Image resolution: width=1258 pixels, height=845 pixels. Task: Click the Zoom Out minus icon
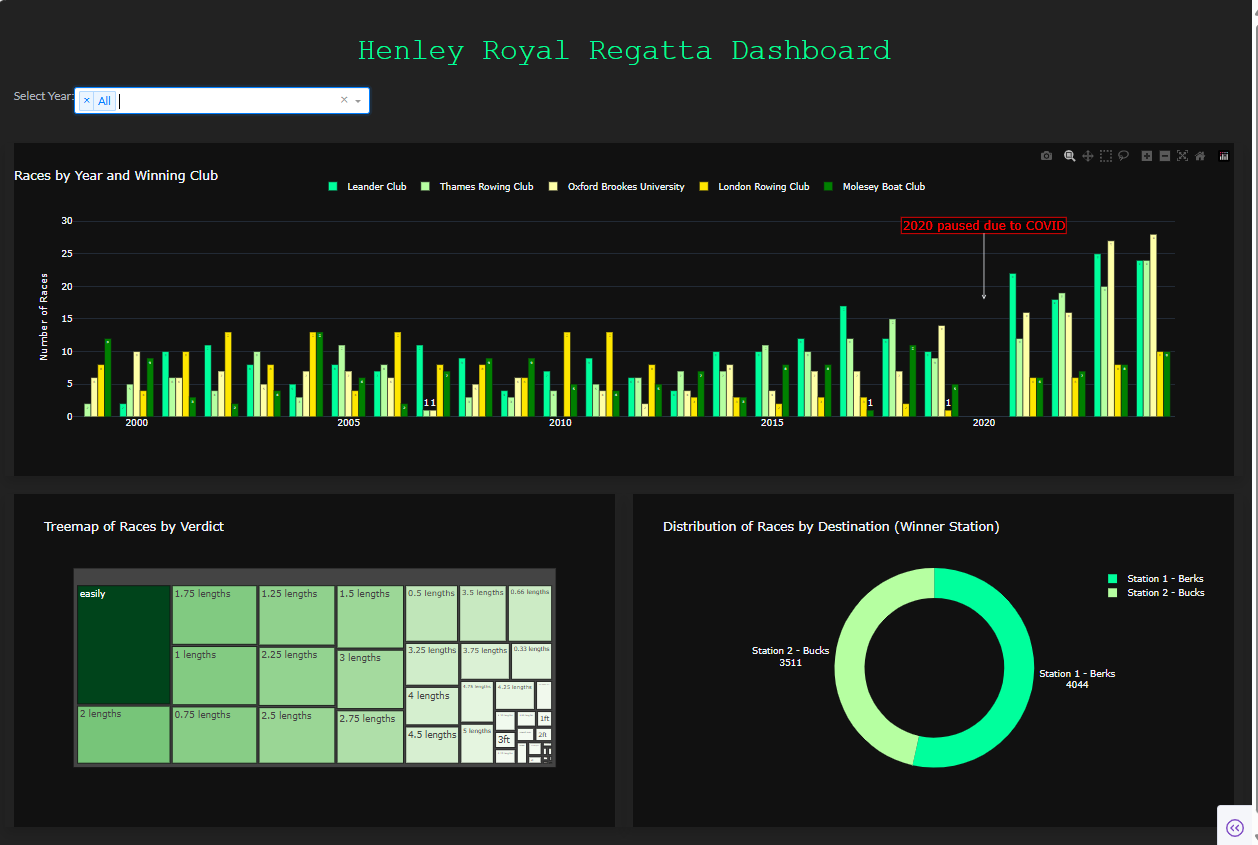click(1165, 156)
